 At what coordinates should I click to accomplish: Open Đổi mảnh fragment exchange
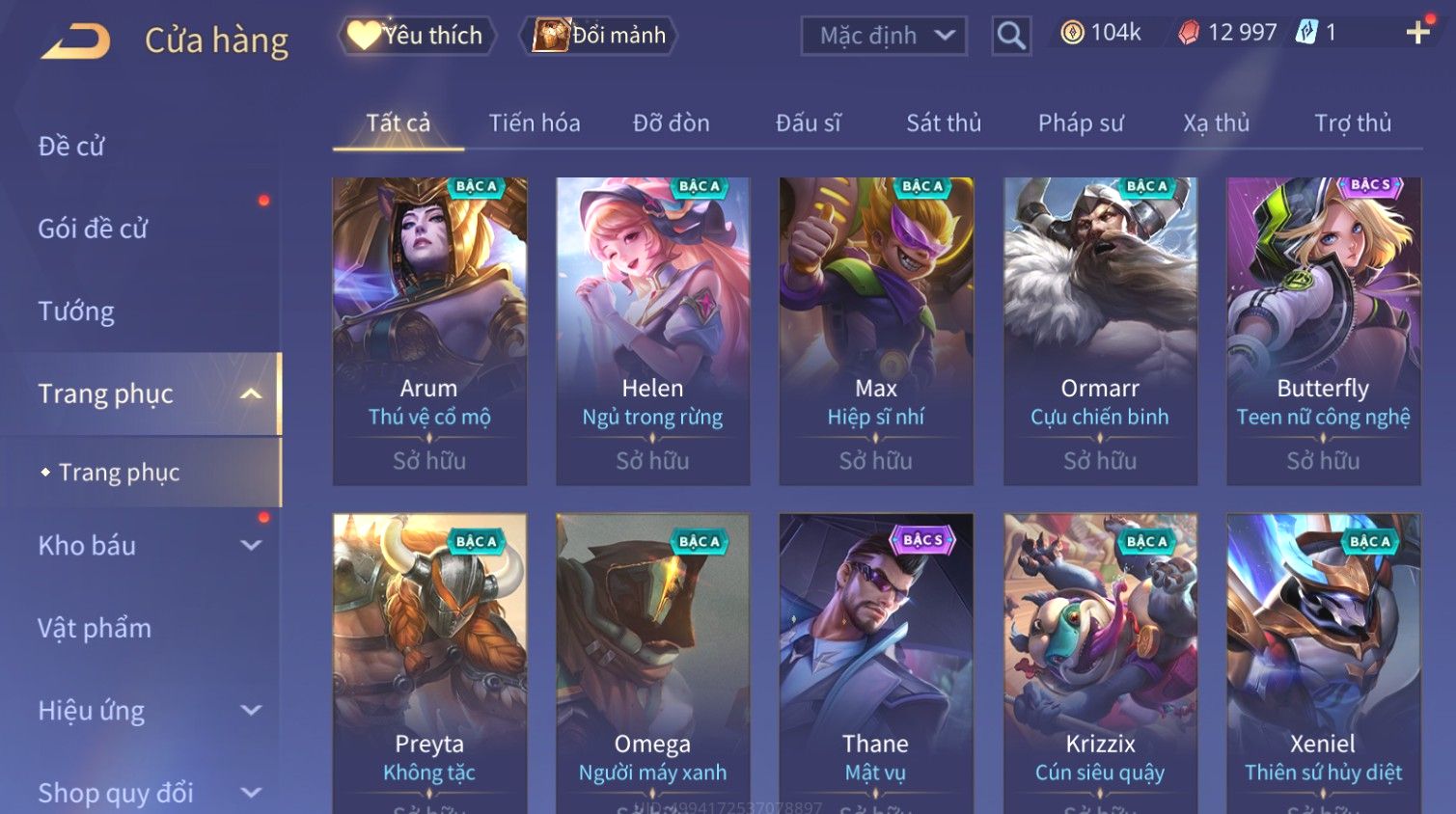[598, 36]
